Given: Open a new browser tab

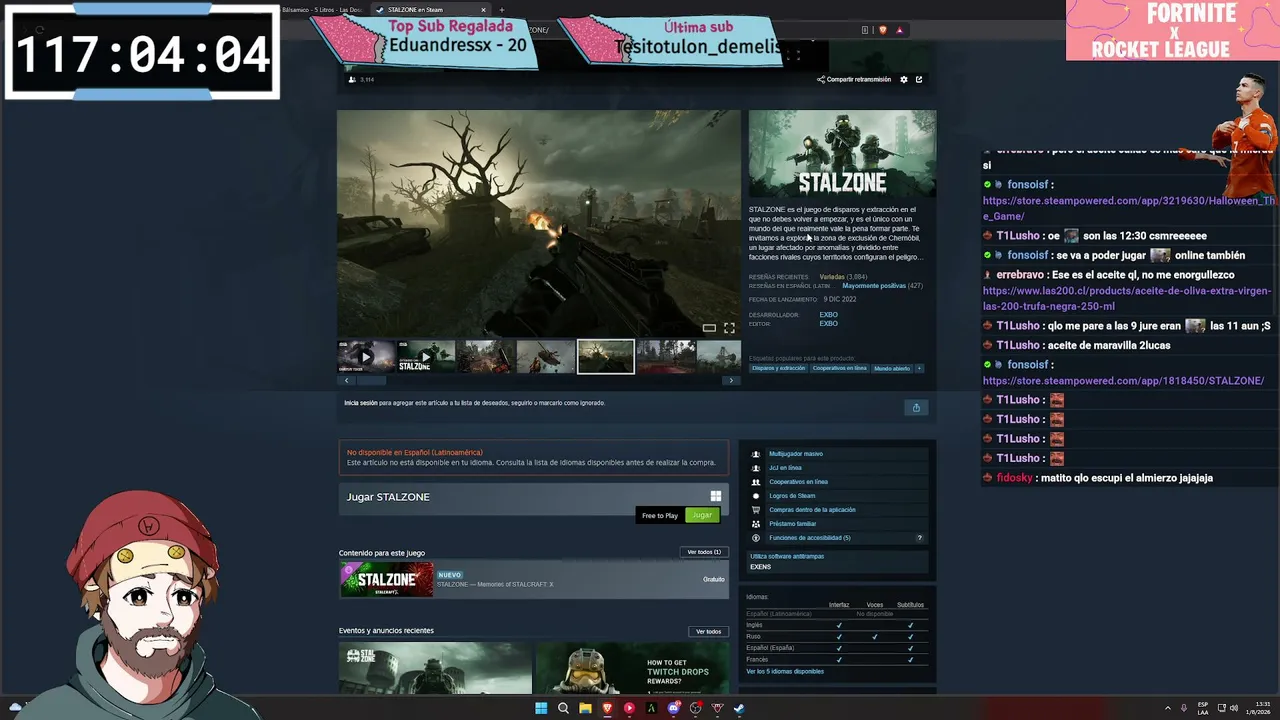Looking at the screenshot, I should 502,10.
